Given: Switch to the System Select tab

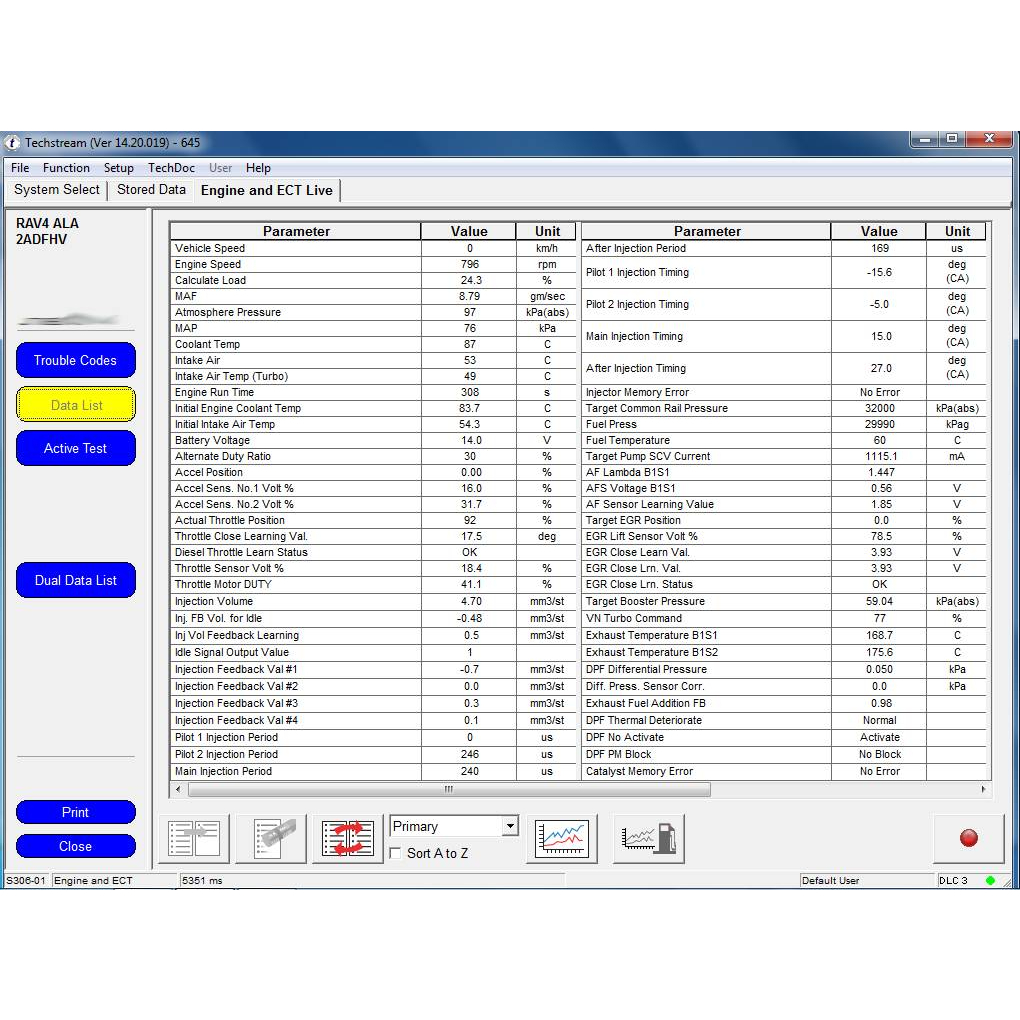Looking at the screenshot, I should pyautogui.click(x=57, y=189).
